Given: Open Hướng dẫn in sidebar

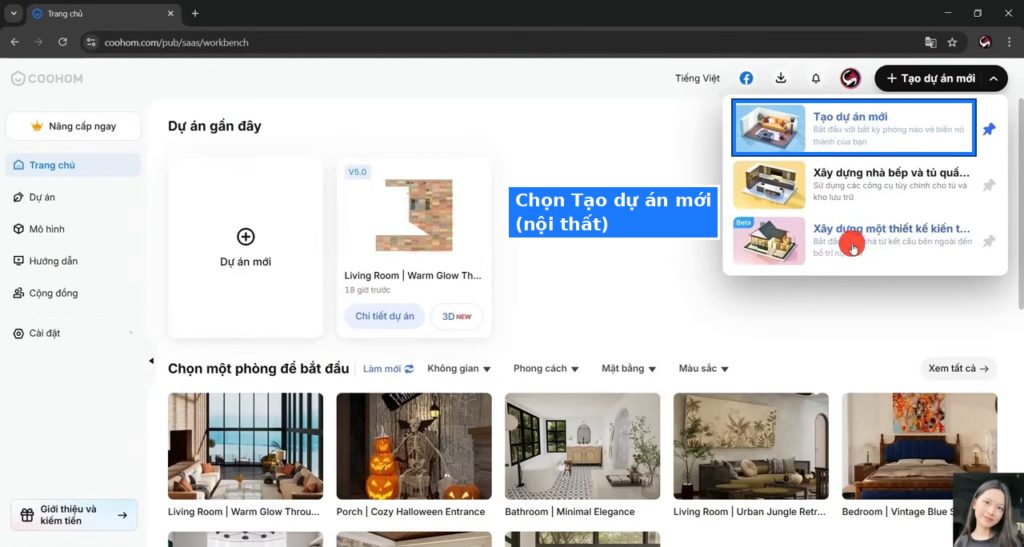Looking at the screenshot, I should point(73,261).
